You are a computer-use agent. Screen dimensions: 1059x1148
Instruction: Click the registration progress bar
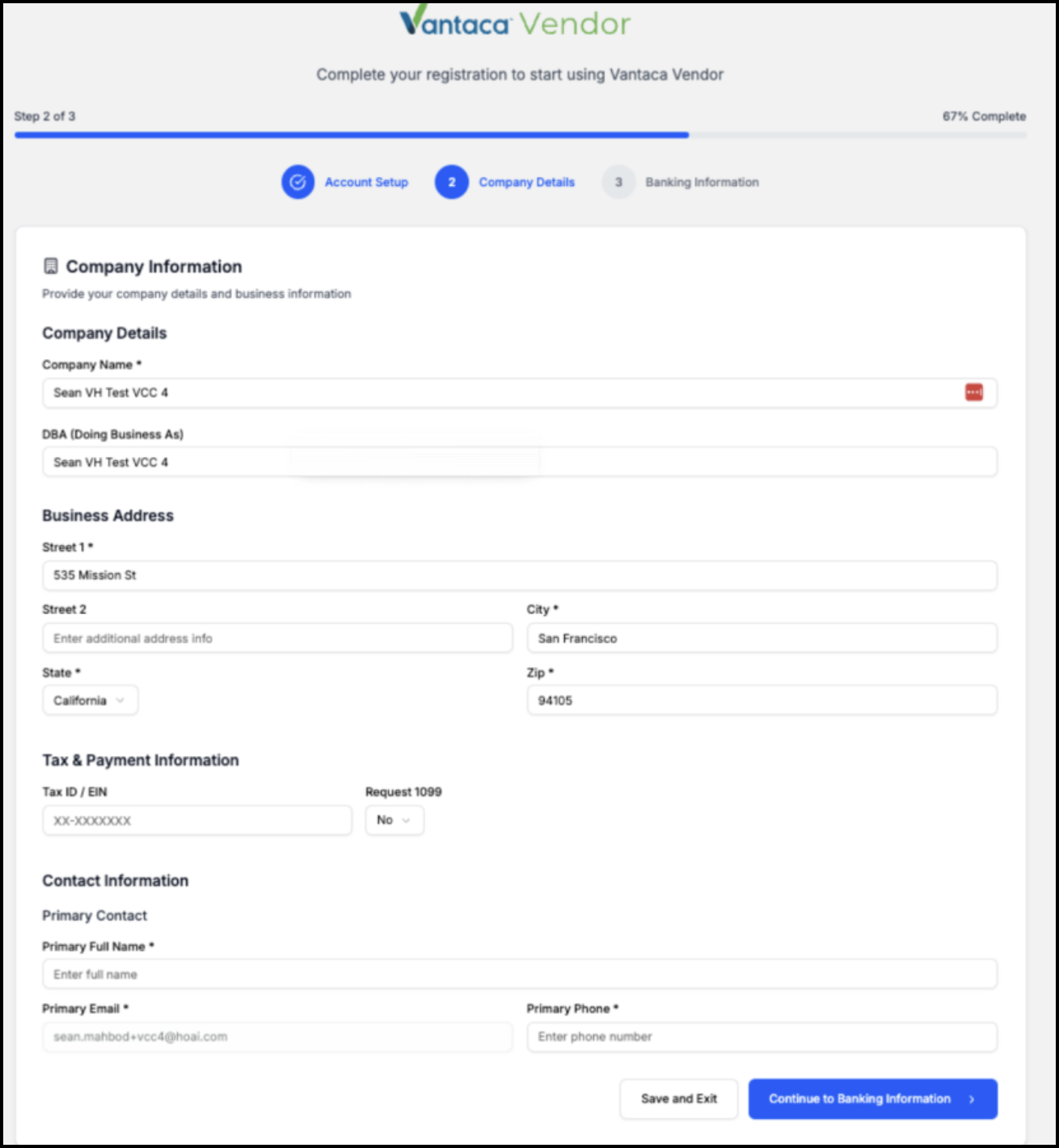point(521,135)
